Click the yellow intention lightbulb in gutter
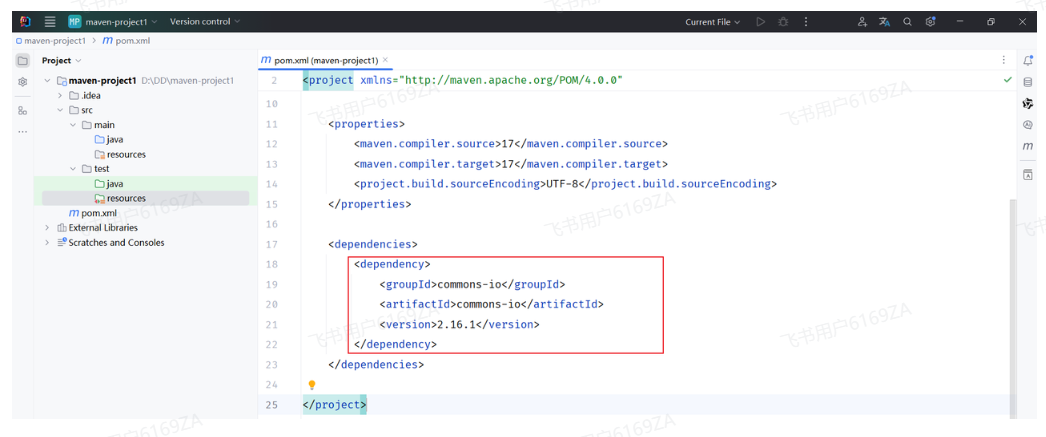The image size is (1046, 437). [312, 385]
